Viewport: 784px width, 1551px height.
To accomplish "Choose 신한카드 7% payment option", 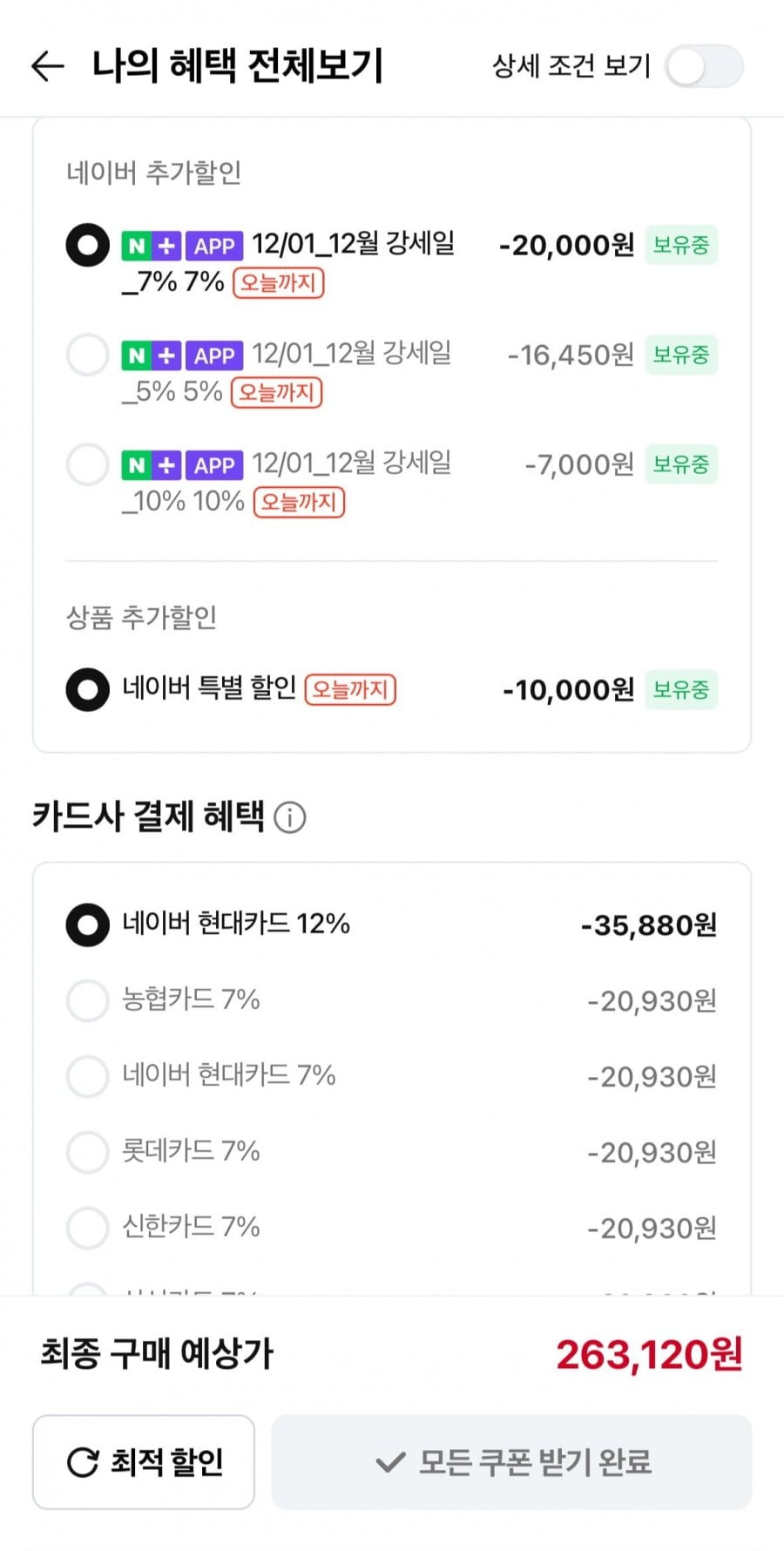I will coord(88,1228).
